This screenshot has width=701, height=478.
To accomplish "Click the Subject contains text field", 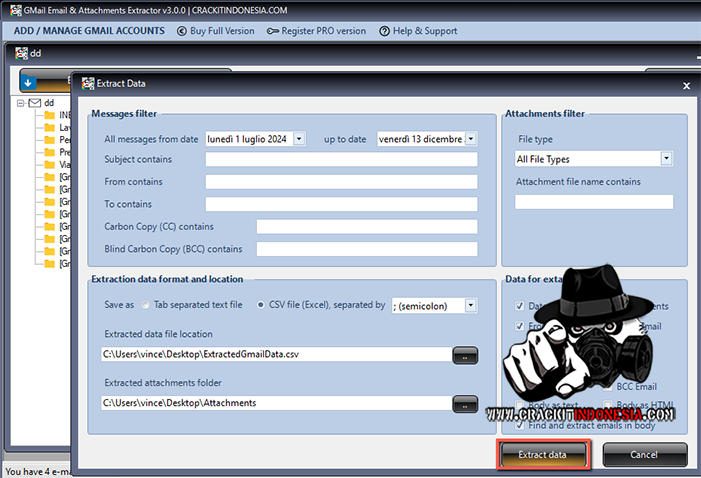I will point(341,160).
